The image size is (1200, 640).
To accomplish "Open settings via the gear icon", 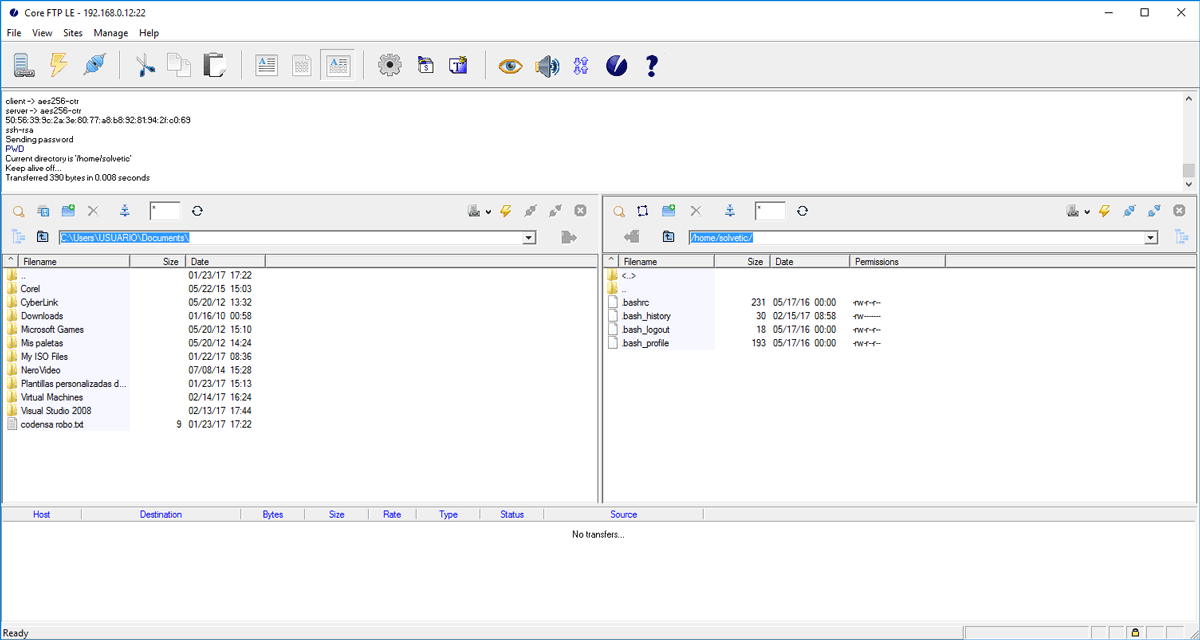I will [x=390, y=66].
